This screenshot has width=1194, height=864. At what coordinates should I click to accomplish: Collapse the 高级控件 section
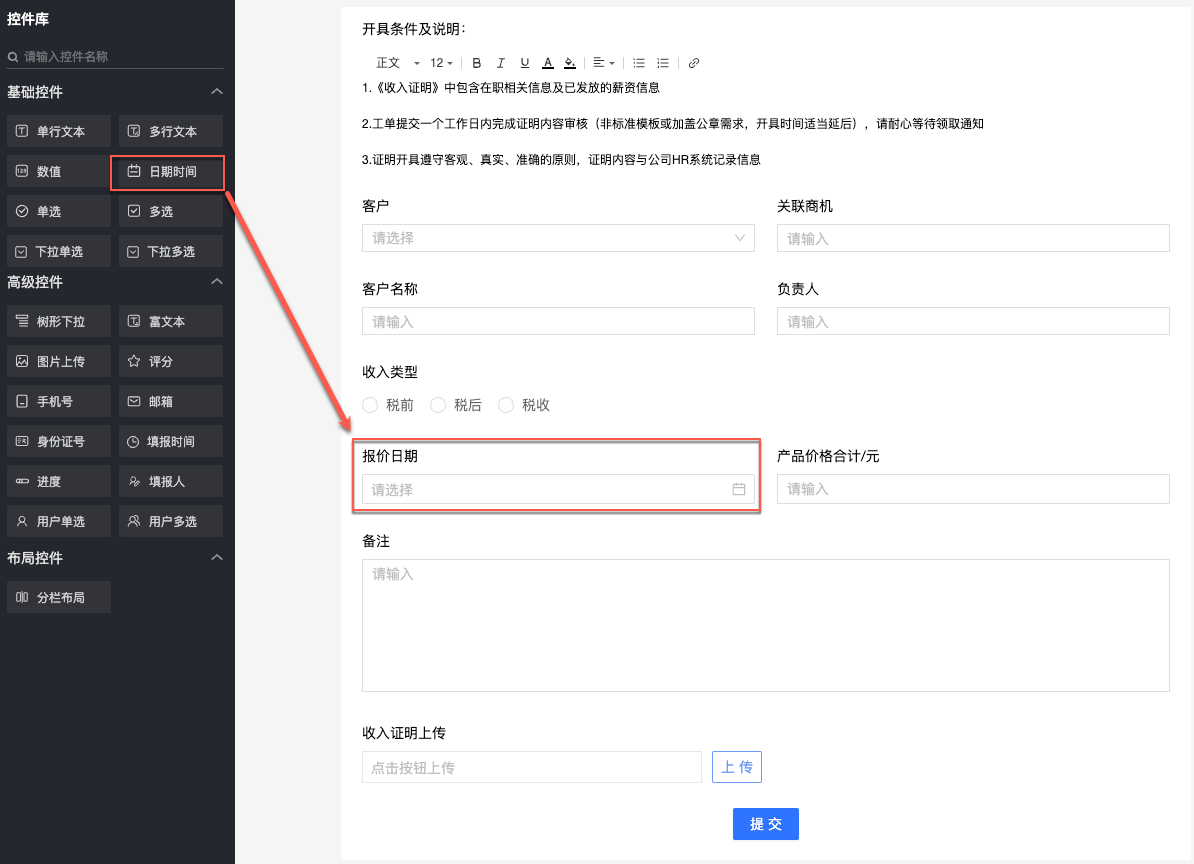coord(217,282)
